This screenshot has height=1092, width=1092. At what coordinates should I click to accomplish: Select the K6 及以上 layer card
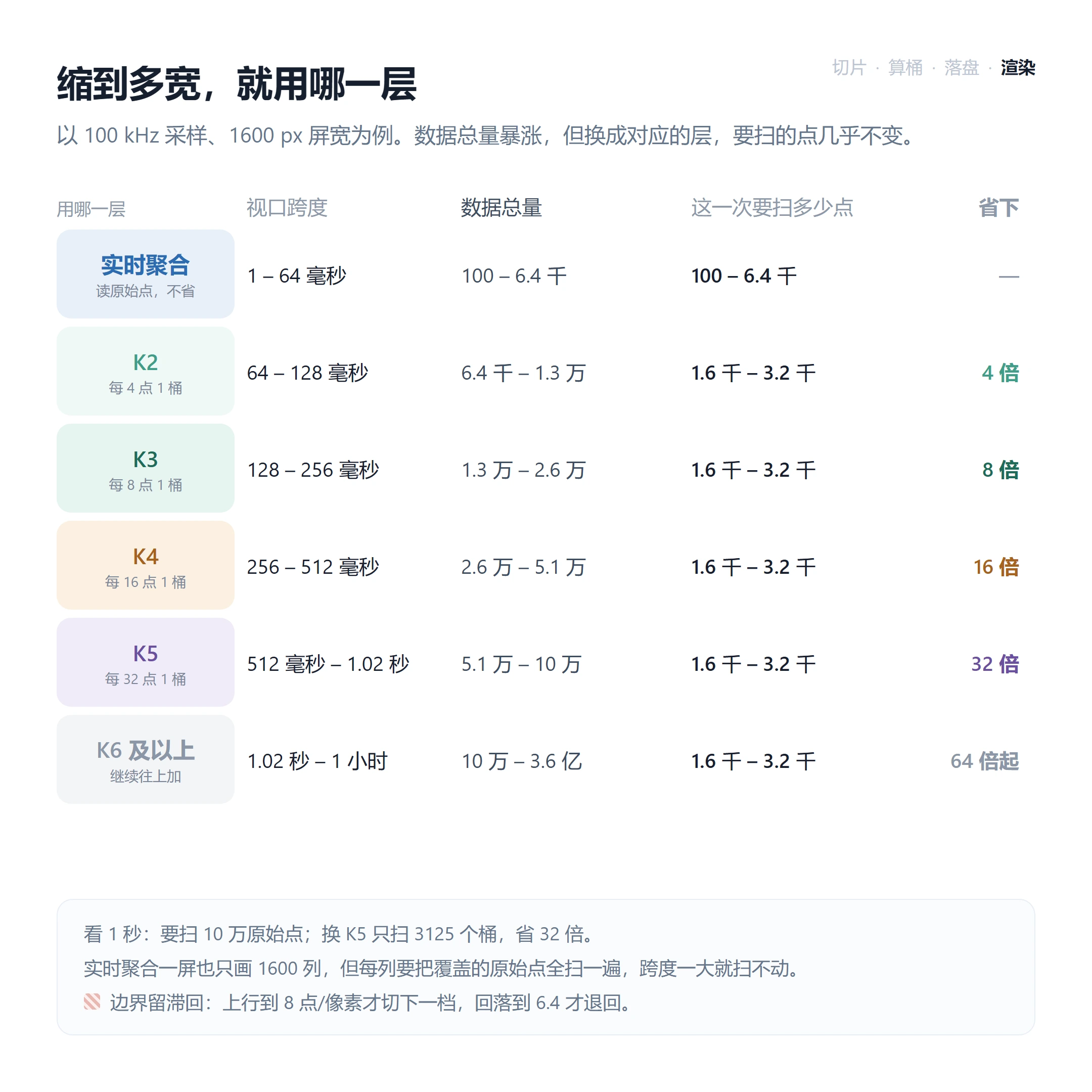145,759
